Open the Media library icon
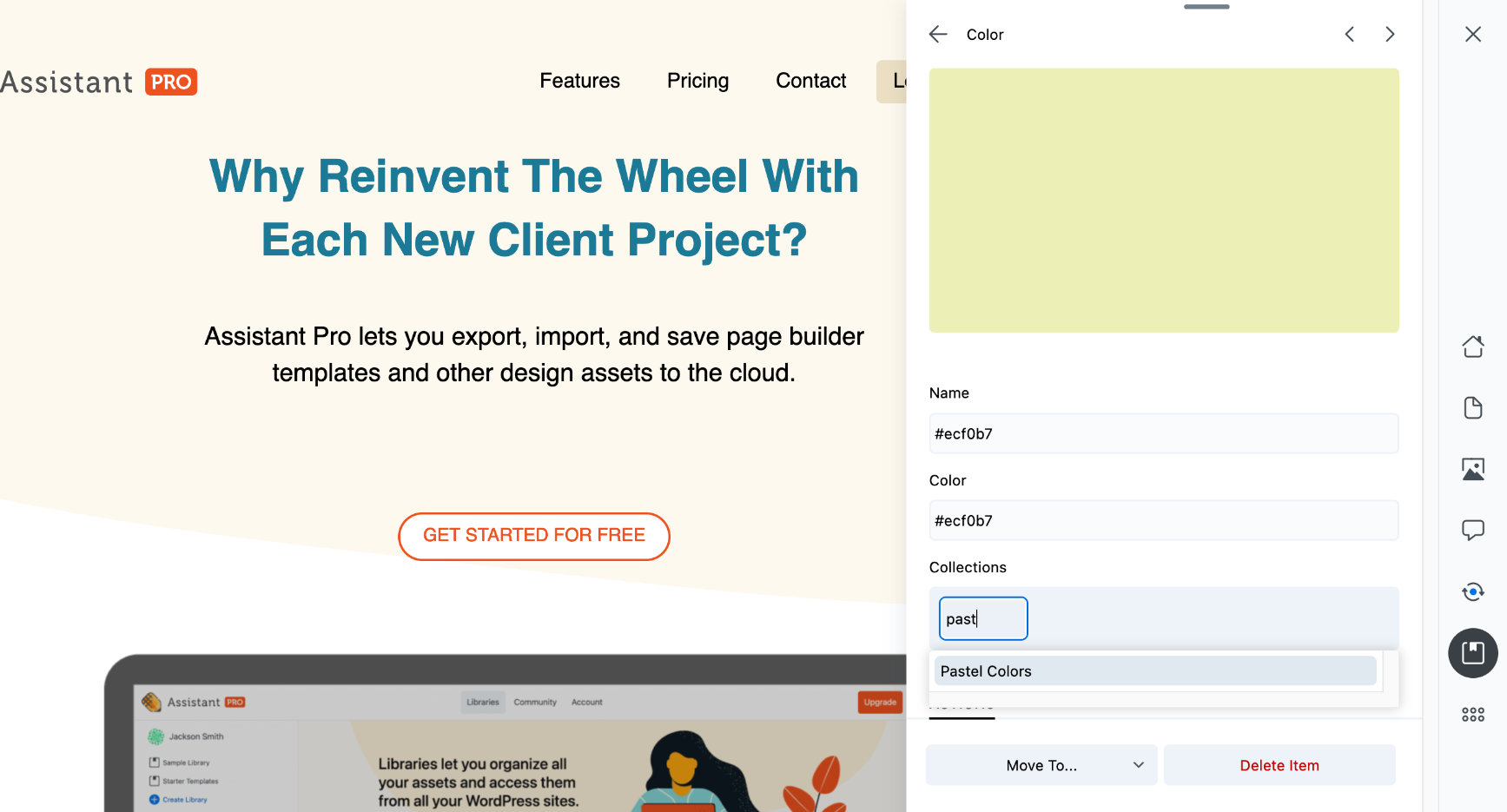The image size is (1507, 812). (x=1473, y=468)
